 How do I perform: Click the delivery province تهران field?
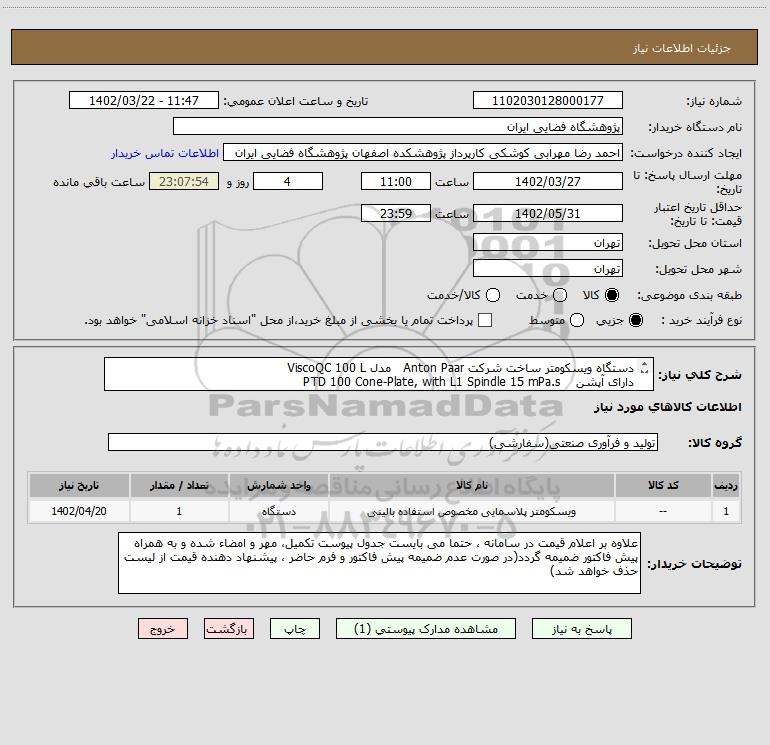pyautogui.click(x=548, y=242)
